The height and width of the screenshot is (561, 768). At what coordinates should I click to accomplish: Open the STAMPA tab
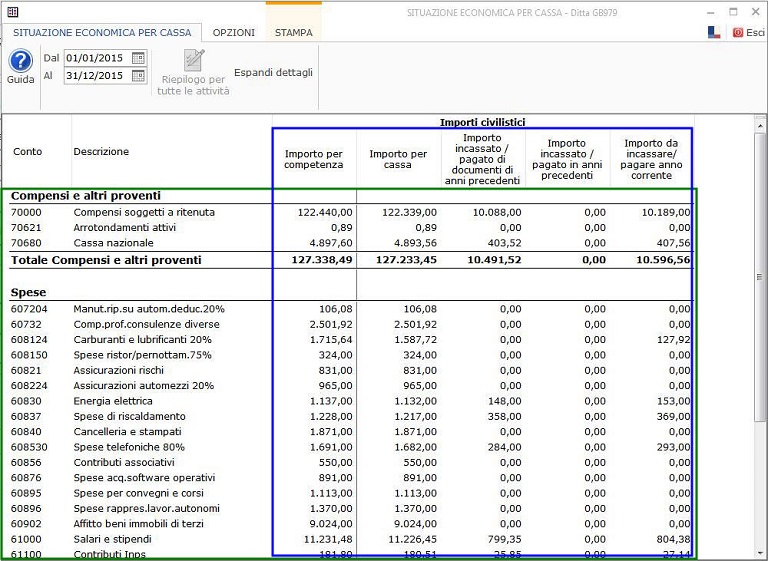293,32
